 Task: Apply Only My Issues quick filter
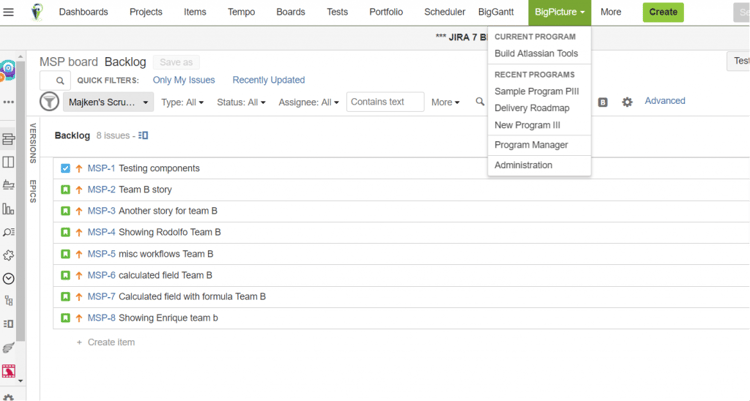(184, 80)
